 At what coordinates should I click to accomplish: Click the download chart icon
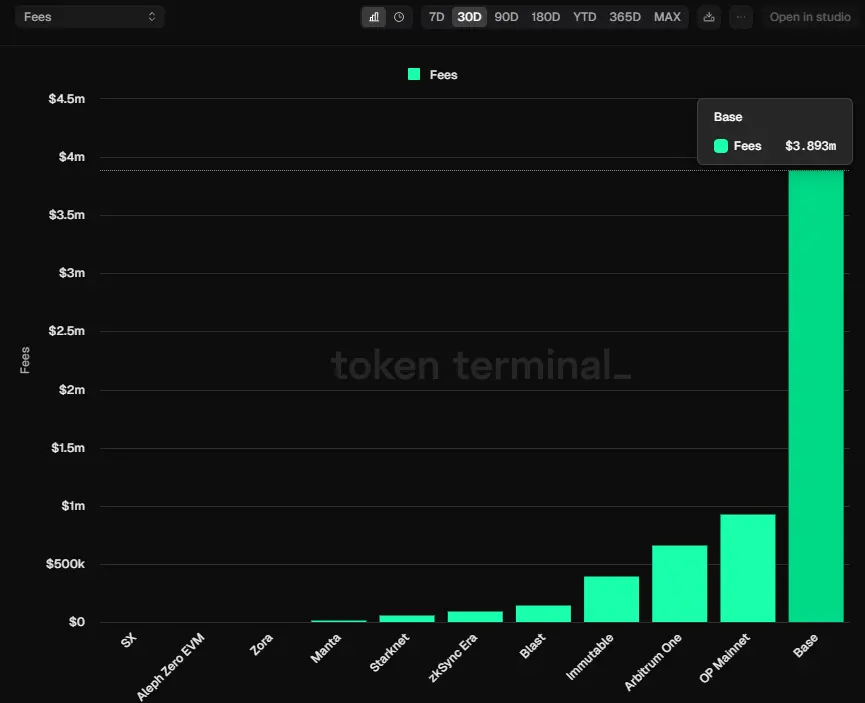click(709, 16)
